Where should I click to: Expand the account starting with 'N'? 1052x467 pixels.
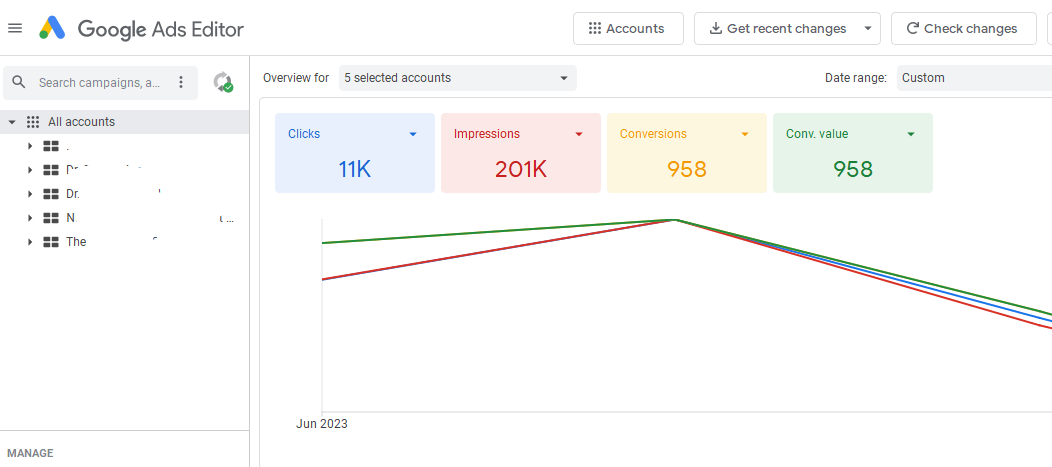pyautogui.click(x=30, y=218)
